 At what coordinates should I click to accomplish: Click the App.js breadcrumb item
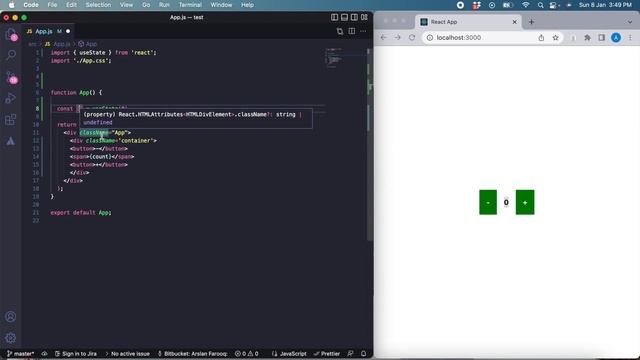coord(58,44)
